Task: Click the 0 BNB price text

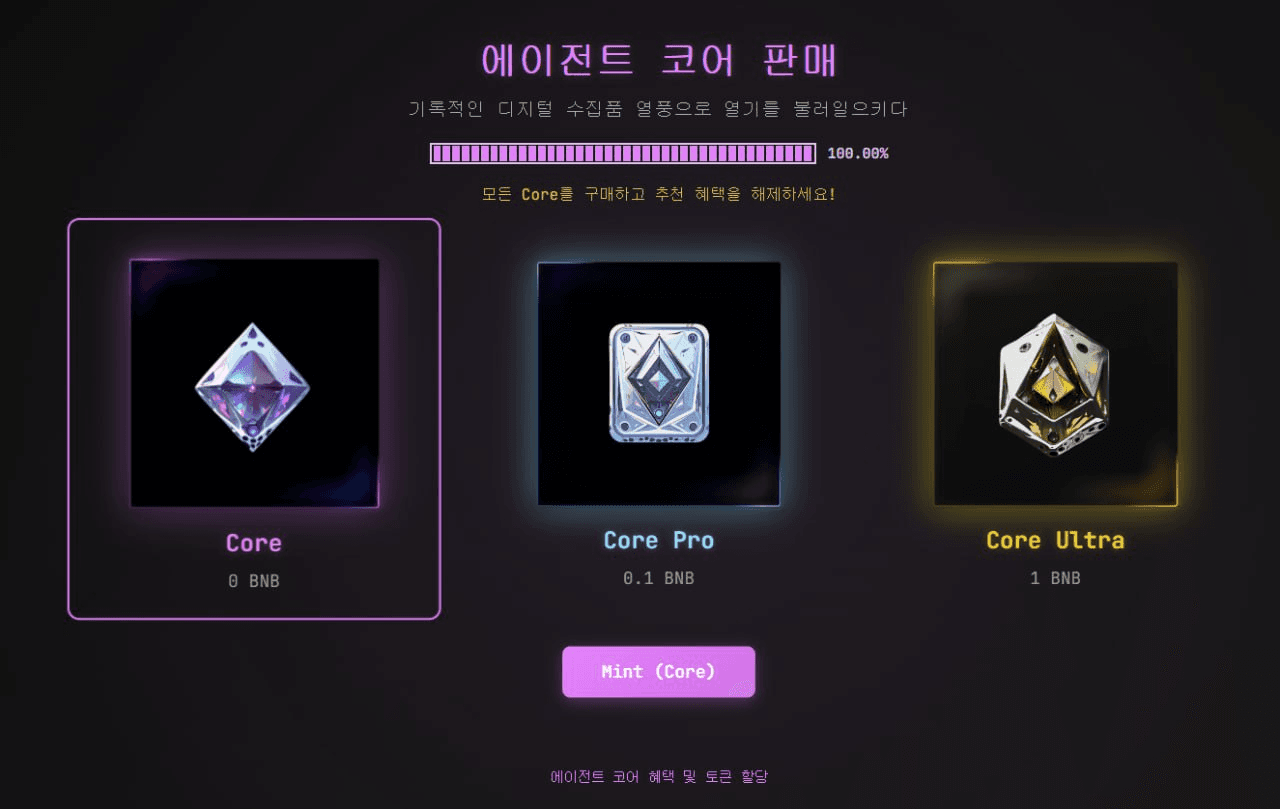Action: [x=254, y=581]
